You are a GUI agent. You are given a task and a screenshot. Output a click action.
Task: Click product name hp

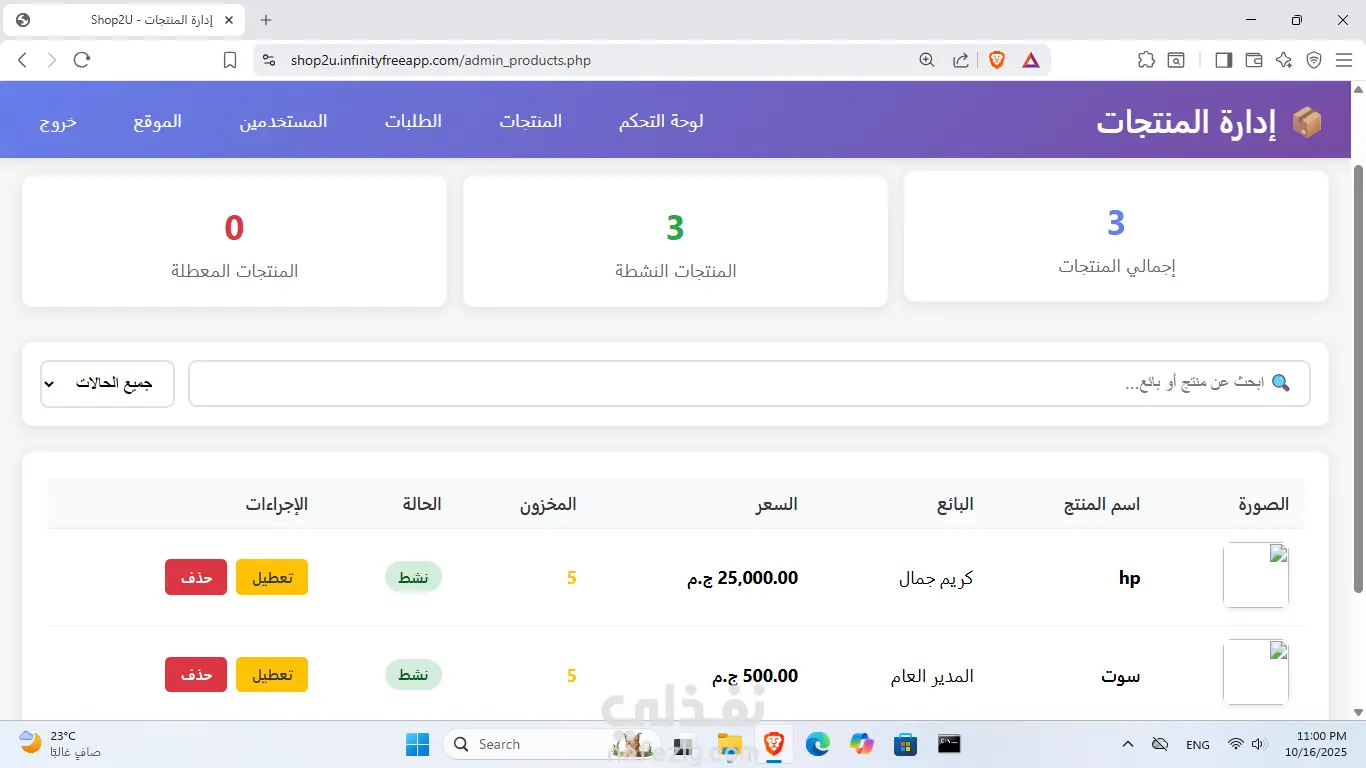[1130, 578]
